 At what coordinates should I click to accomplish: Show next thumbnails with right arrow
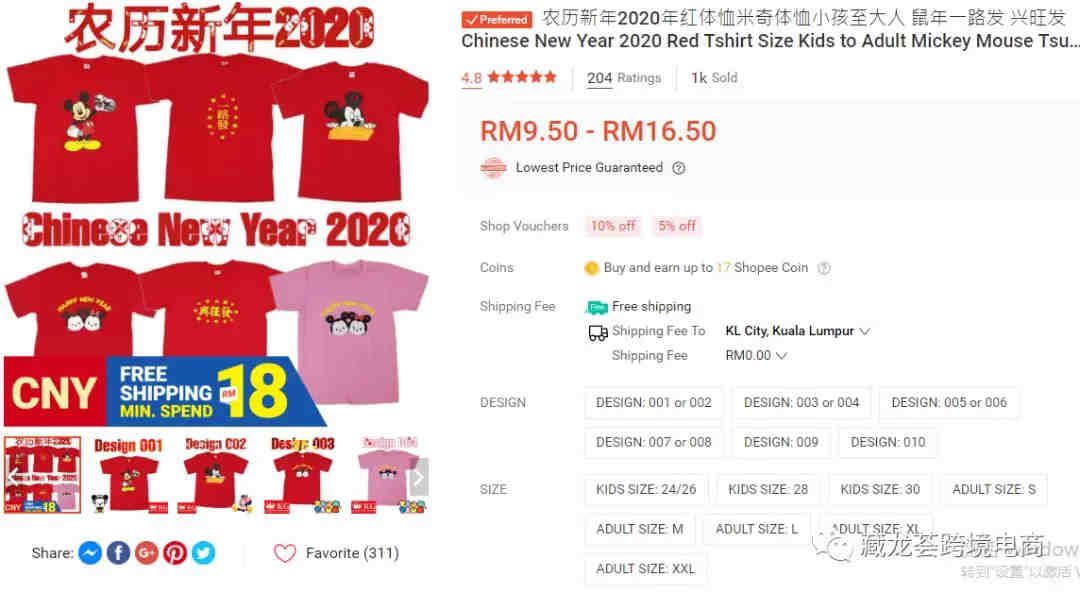point(418,477)
